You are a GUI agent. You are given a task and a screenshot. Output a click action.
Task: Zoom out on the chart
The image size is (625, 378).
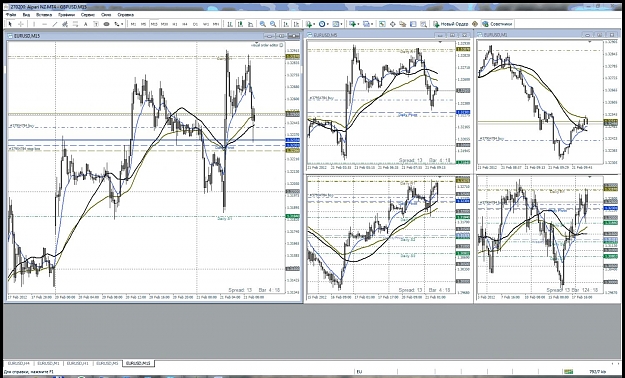click(273, 24)
